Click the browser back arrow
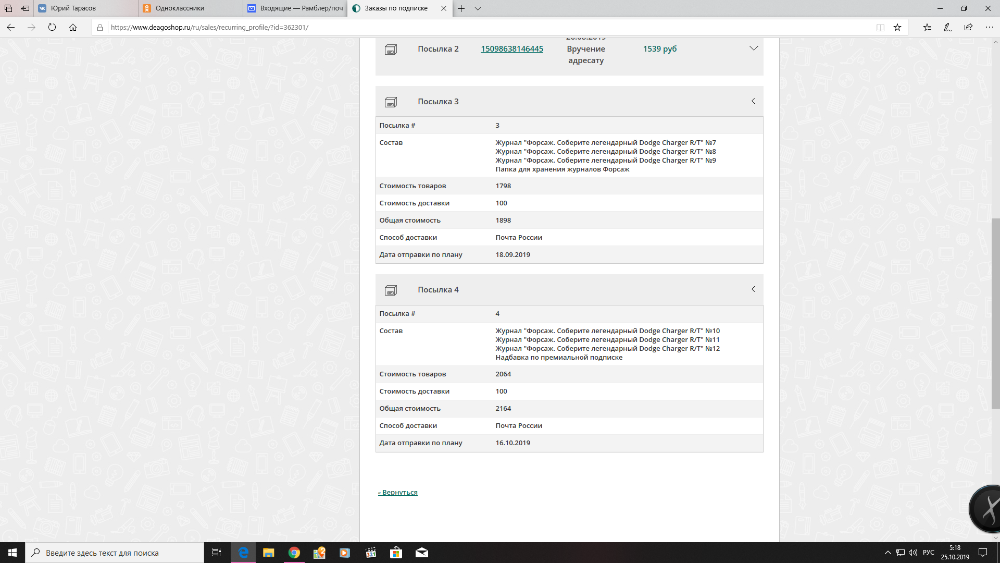The image size is (1000, 563). [10, 27]
